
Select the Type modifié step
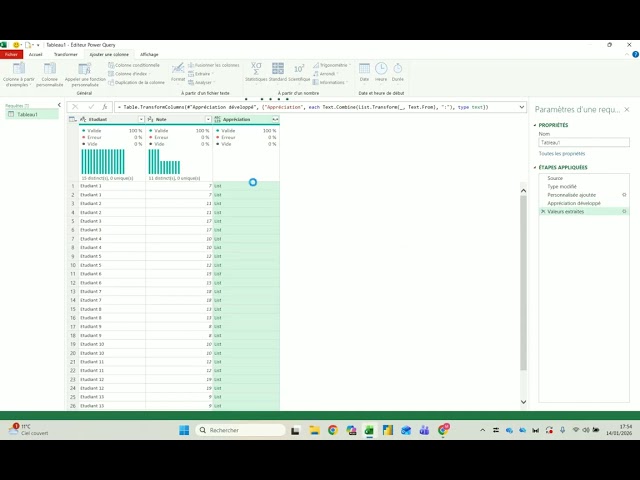coord(562,187)
